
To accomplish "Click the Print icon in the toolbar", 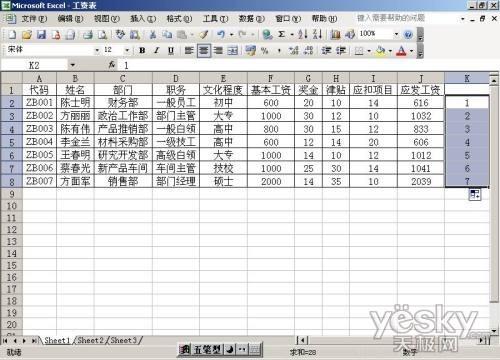I will [x=88, y=34].
